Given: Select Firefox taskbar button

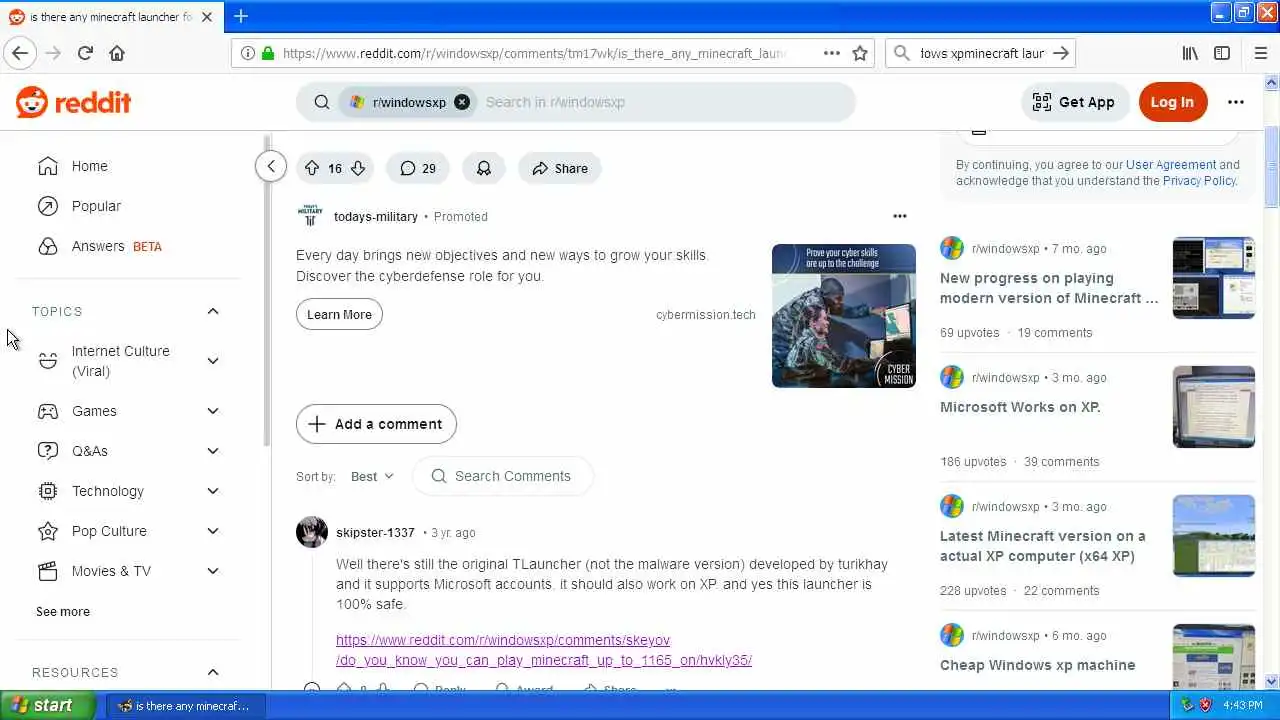Looking at the screenshot, I should [186, 705].
